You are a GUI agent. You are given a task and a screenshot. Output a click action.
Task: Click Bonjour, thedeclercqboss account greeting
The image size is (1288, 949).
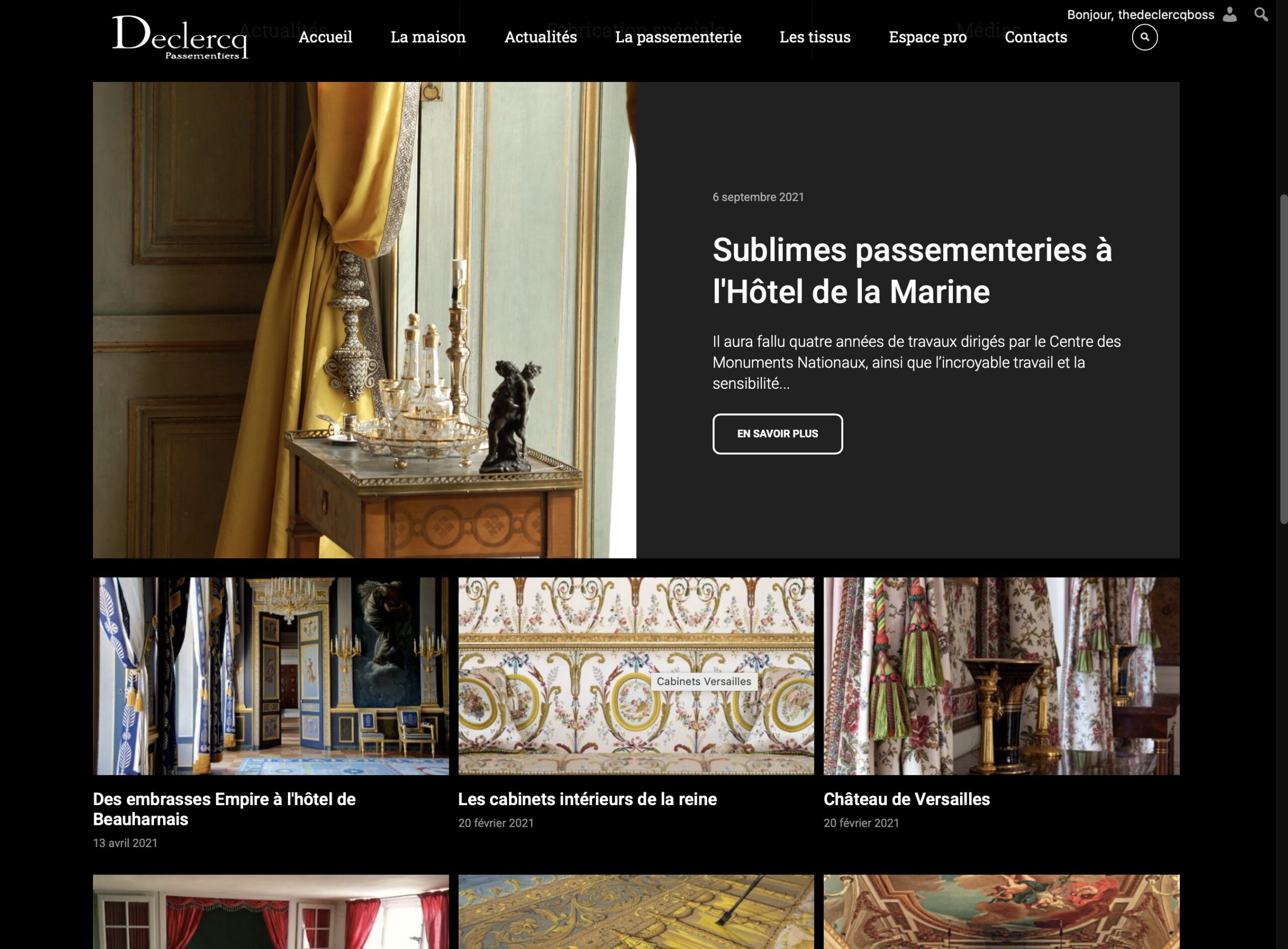click(1140, 15)
